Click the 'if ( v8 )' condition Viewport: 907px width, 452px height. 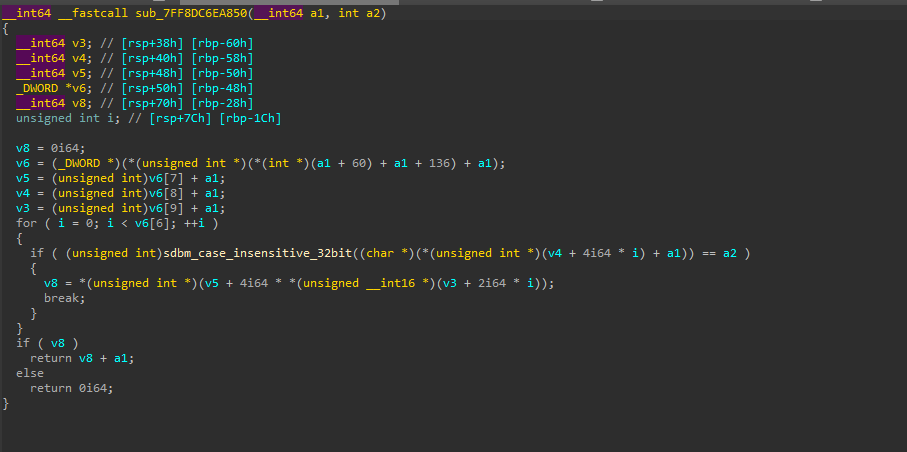point(40,343)
